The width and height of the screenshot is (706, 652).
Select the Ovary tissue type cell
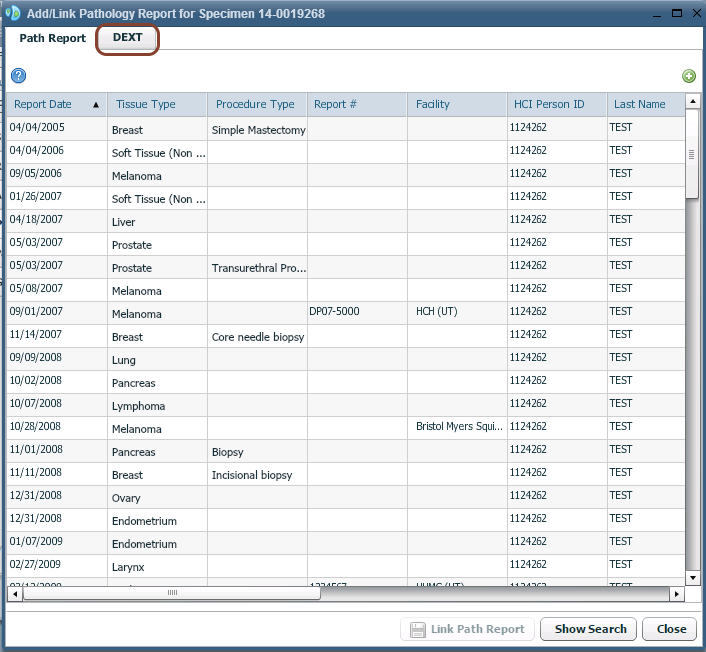click(x=157, y=497)
